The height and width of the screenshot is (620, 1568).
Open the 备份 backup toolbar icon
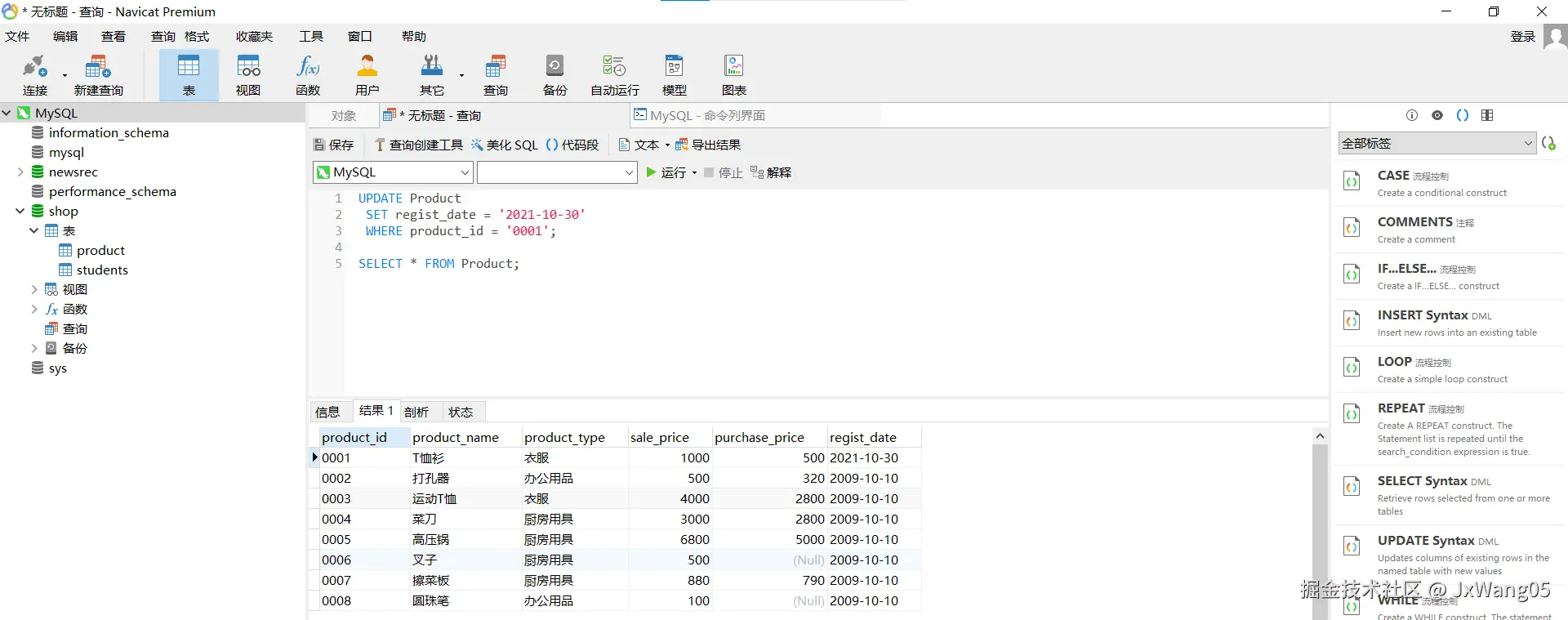(555, 75)
